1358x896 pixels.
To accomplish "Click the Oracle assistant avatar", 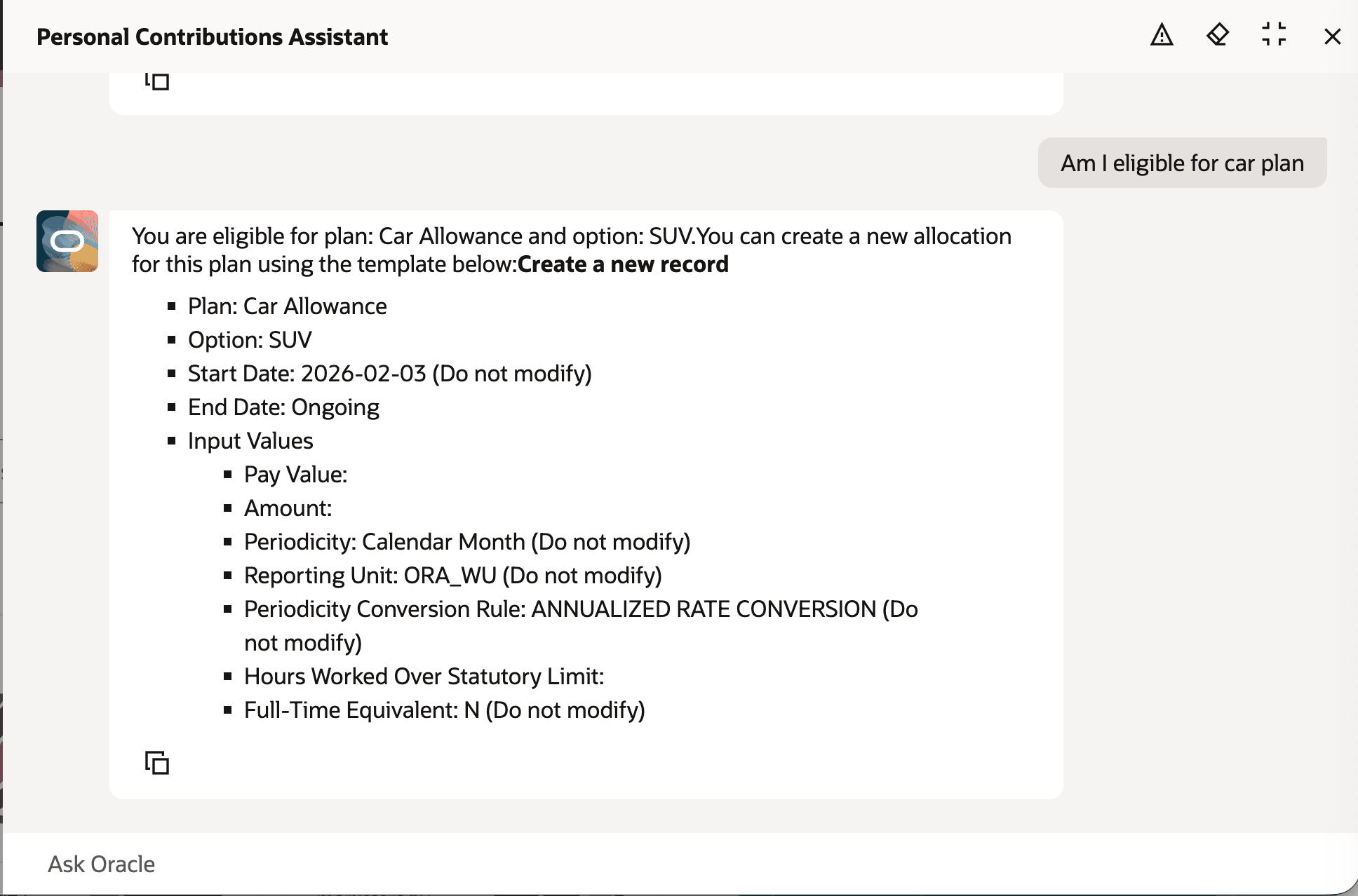I will tap(68, 241).
